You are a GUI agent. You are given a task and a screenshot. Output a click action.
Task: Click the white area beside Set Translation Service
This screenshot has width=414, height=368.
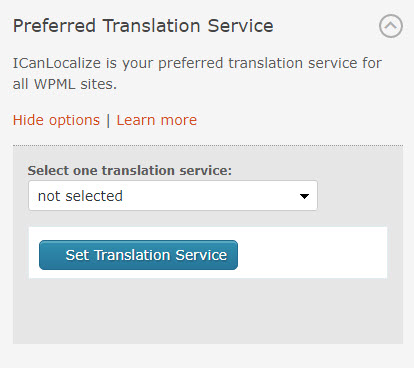click(312, 253)
